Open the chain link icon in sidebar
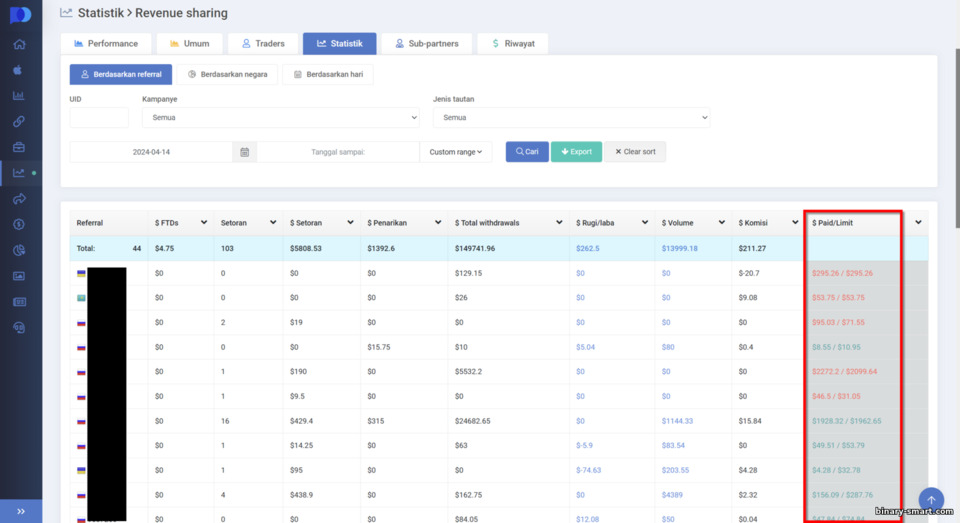This screenshot has width=960, height=523. [x=19, y=121]
